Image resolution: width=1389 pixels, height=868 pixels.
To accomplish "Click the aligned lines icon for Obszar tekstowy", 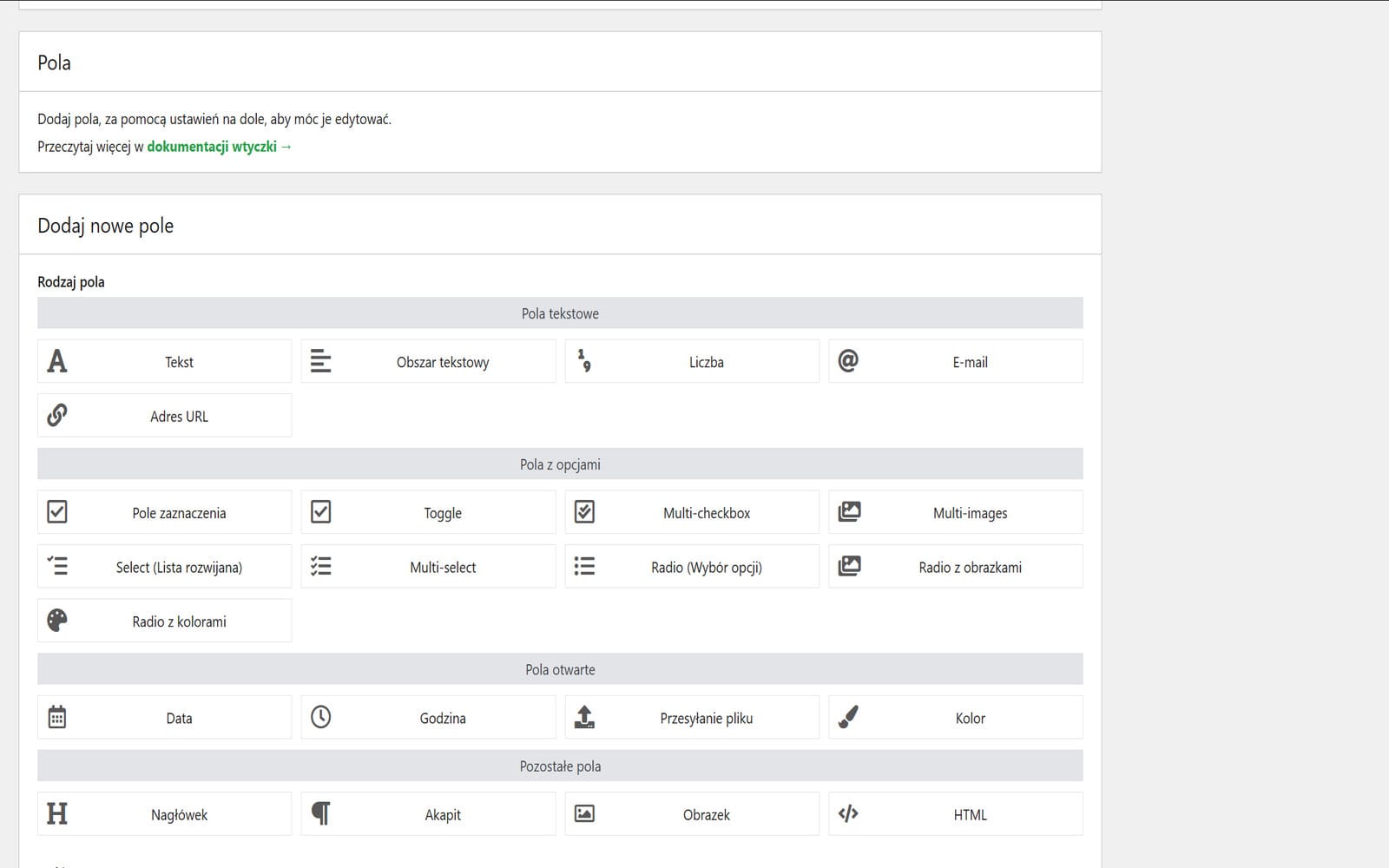I will point(321,361).
